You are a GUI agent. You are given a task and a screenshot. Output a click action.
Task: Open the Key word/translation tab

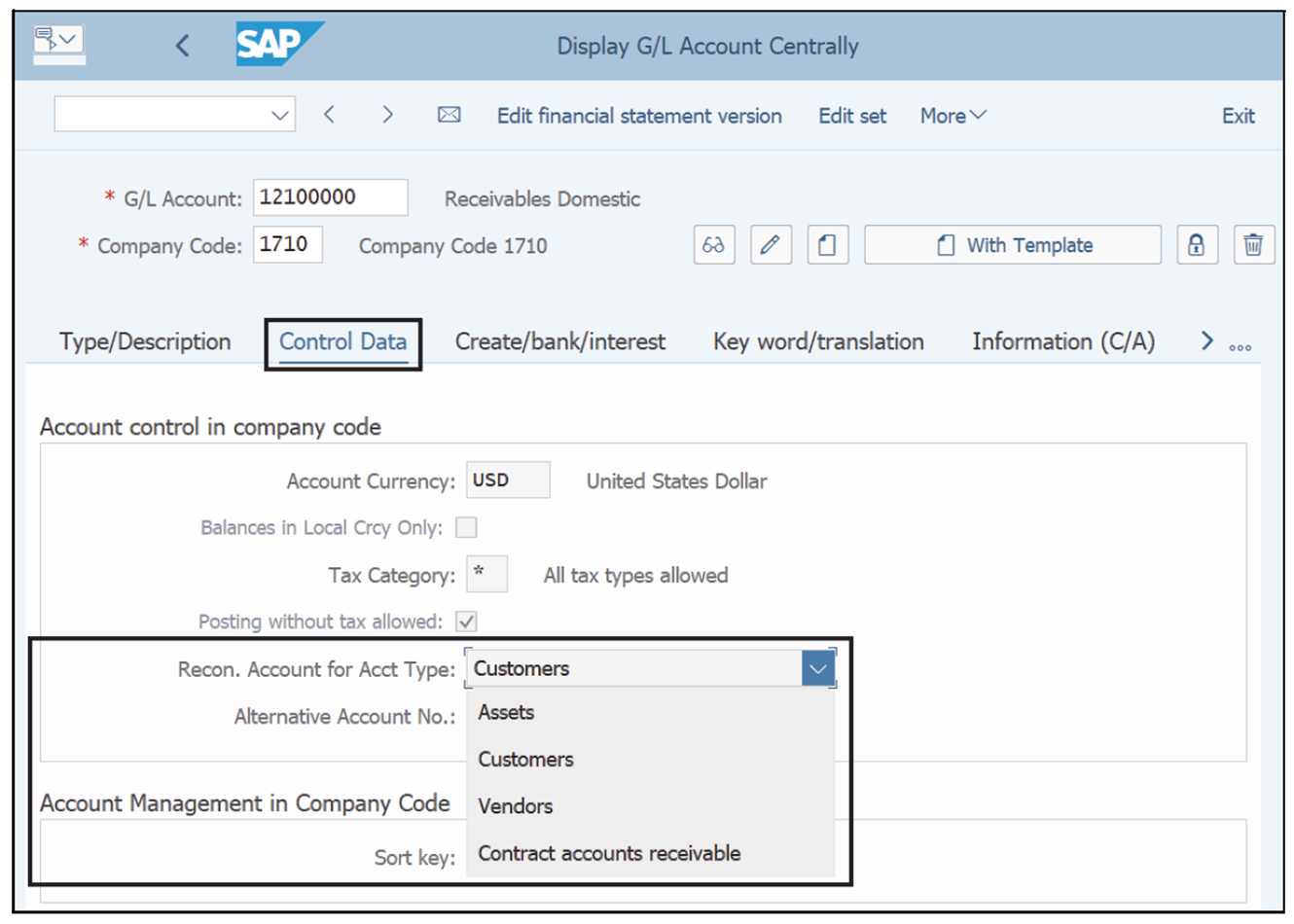point(817,341)
